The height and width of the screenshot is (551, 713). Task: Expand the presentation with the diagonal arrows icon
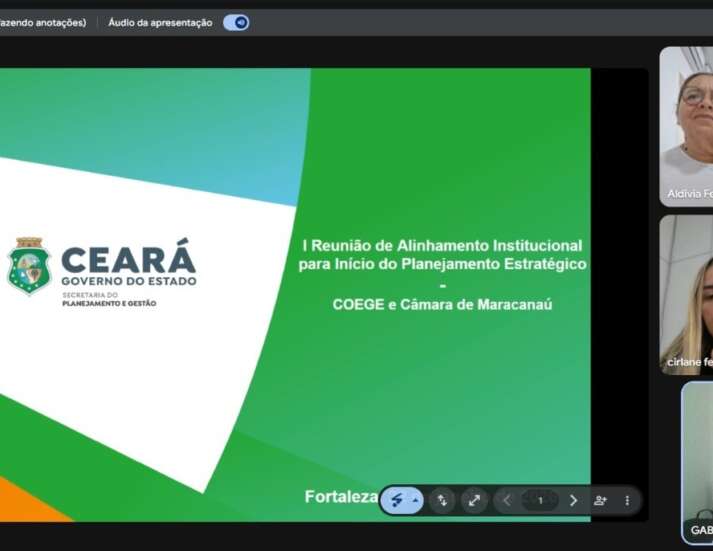474,501
